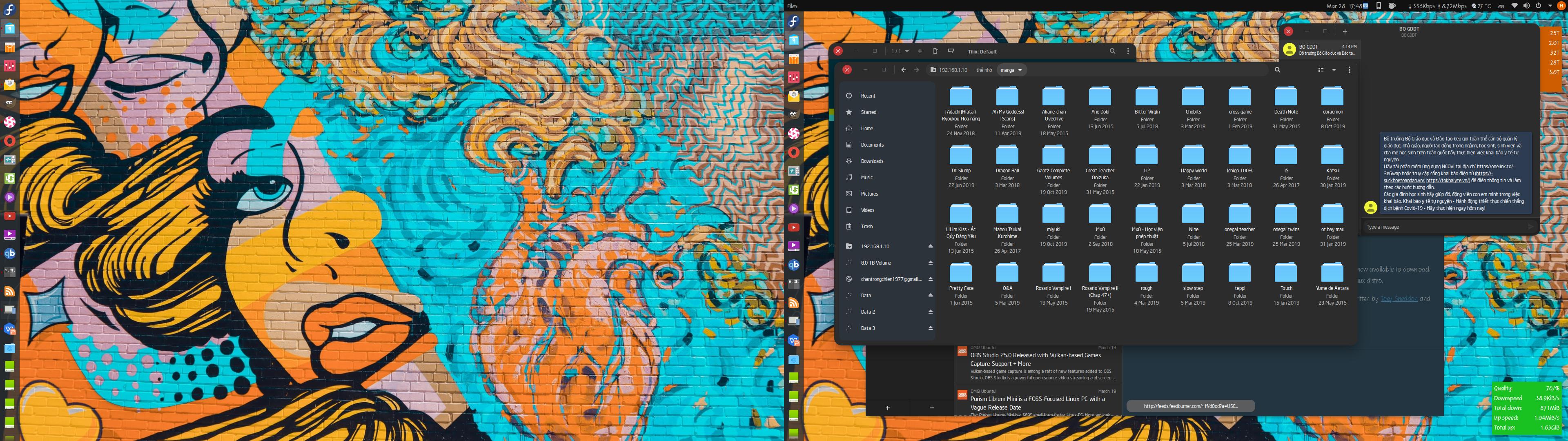Start a new conversation in messaging app
This screenshot has width=1568, height=441.
(x=1345, y=31)
